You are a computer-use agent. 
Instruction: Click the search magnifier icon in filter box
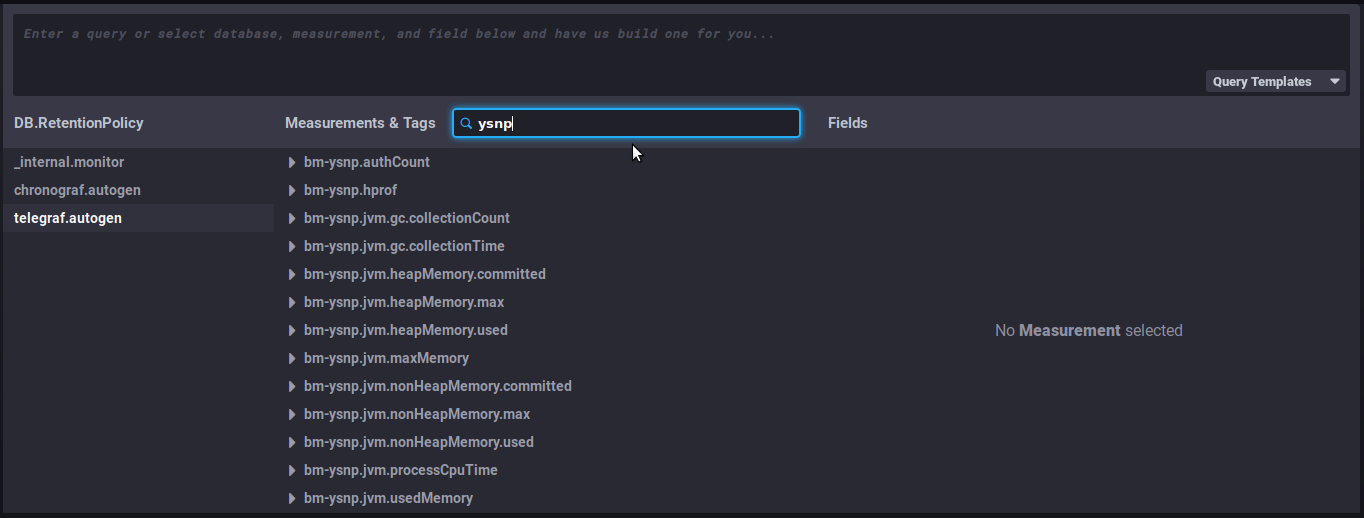(x=466, y=124)
